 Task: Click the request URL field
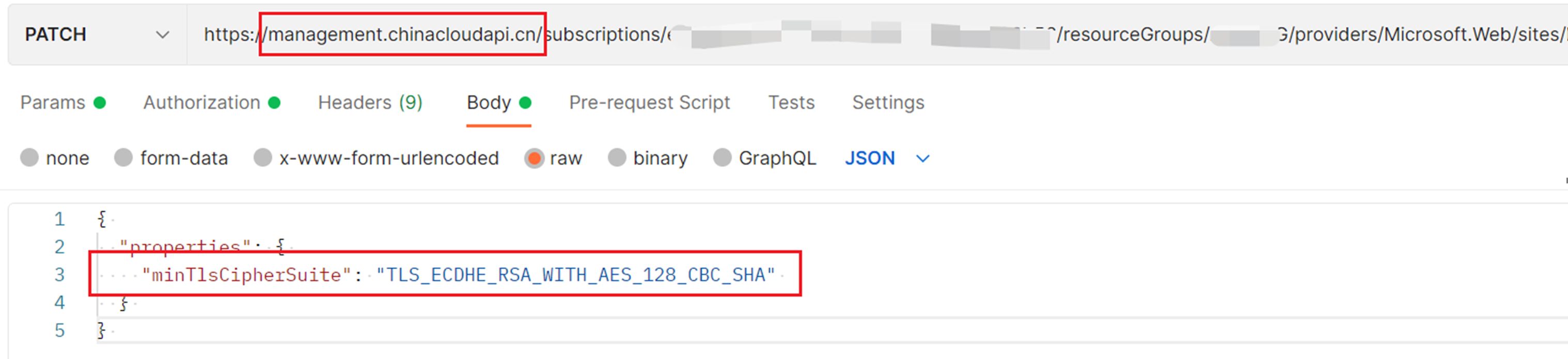coord(852,35)
